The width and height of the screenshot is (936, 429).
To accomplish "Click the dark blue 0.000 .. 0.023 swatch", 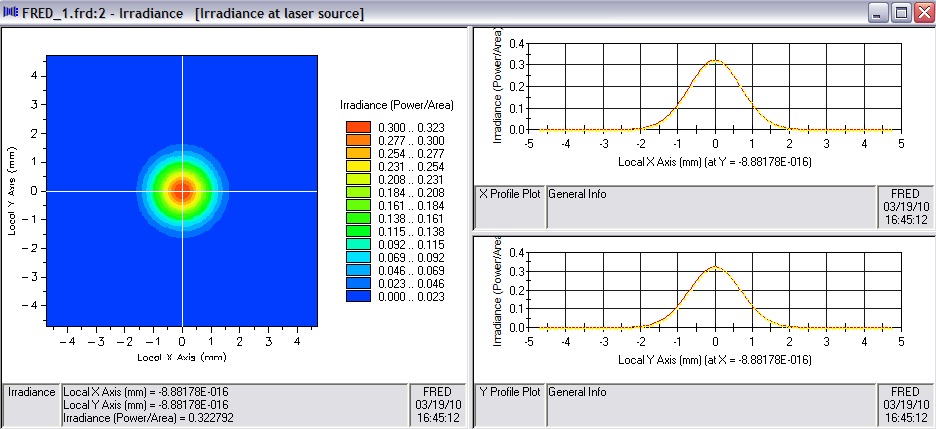I will coord(358,296).
